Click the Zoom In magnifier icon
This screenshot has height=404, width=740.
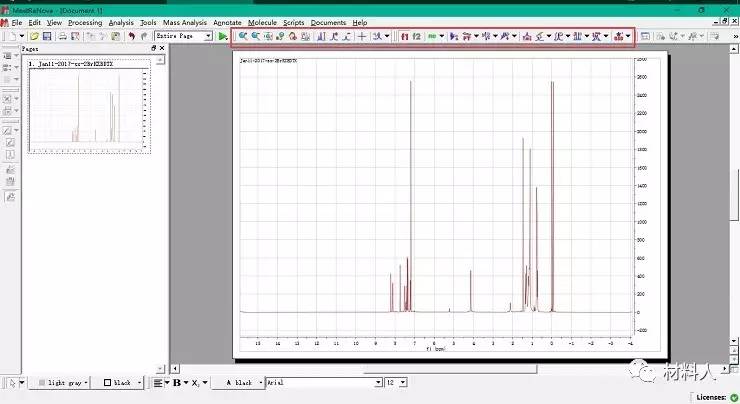(x=243, y=36)
